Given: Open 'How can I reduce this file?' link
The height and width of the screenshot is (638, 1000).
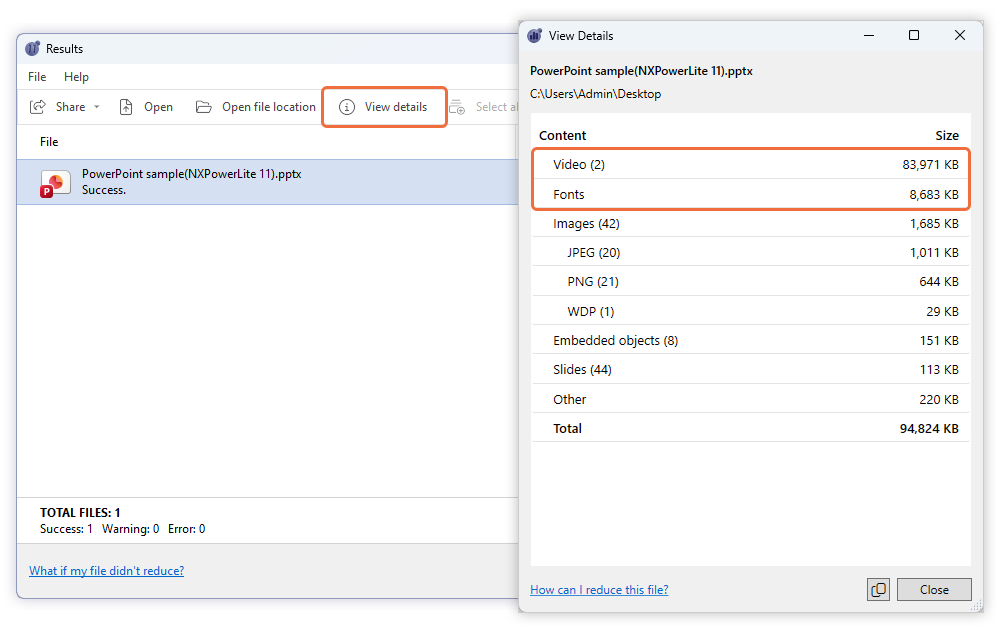Looking at the screenshot, I should pyautogui.click(x=599, y=590).
